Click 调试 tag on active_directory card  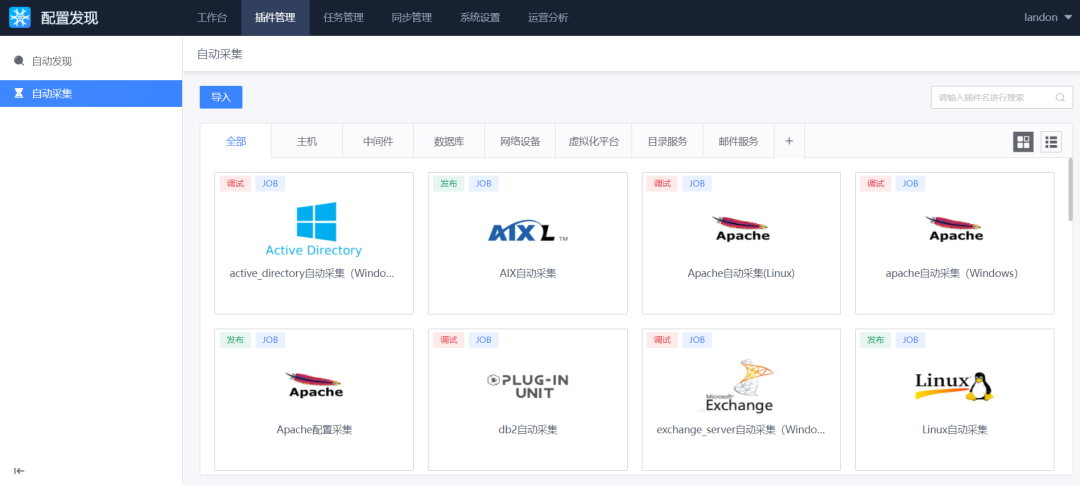point(235,184)
